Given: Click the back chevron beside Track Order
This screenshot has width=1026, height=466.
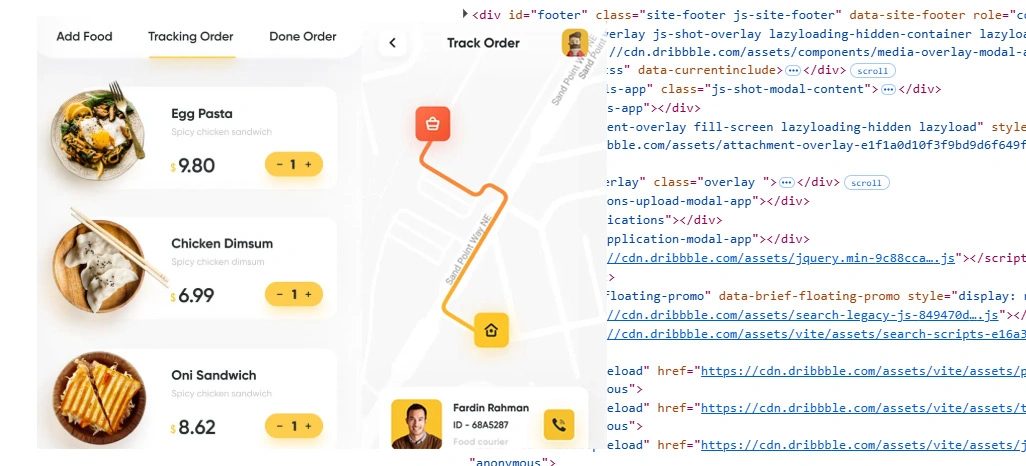Looking at the screenshot, I should coord(393,43).
